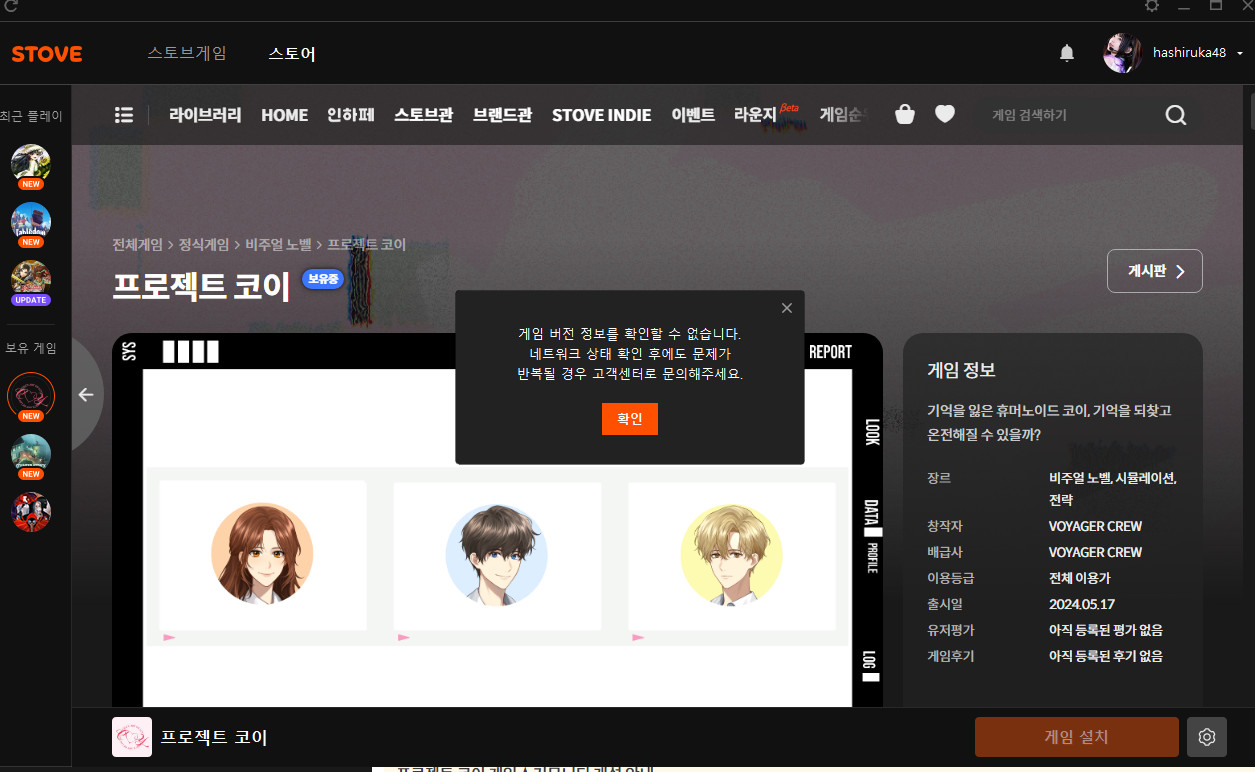Open the last owned game icon

(x=31, y=512)
